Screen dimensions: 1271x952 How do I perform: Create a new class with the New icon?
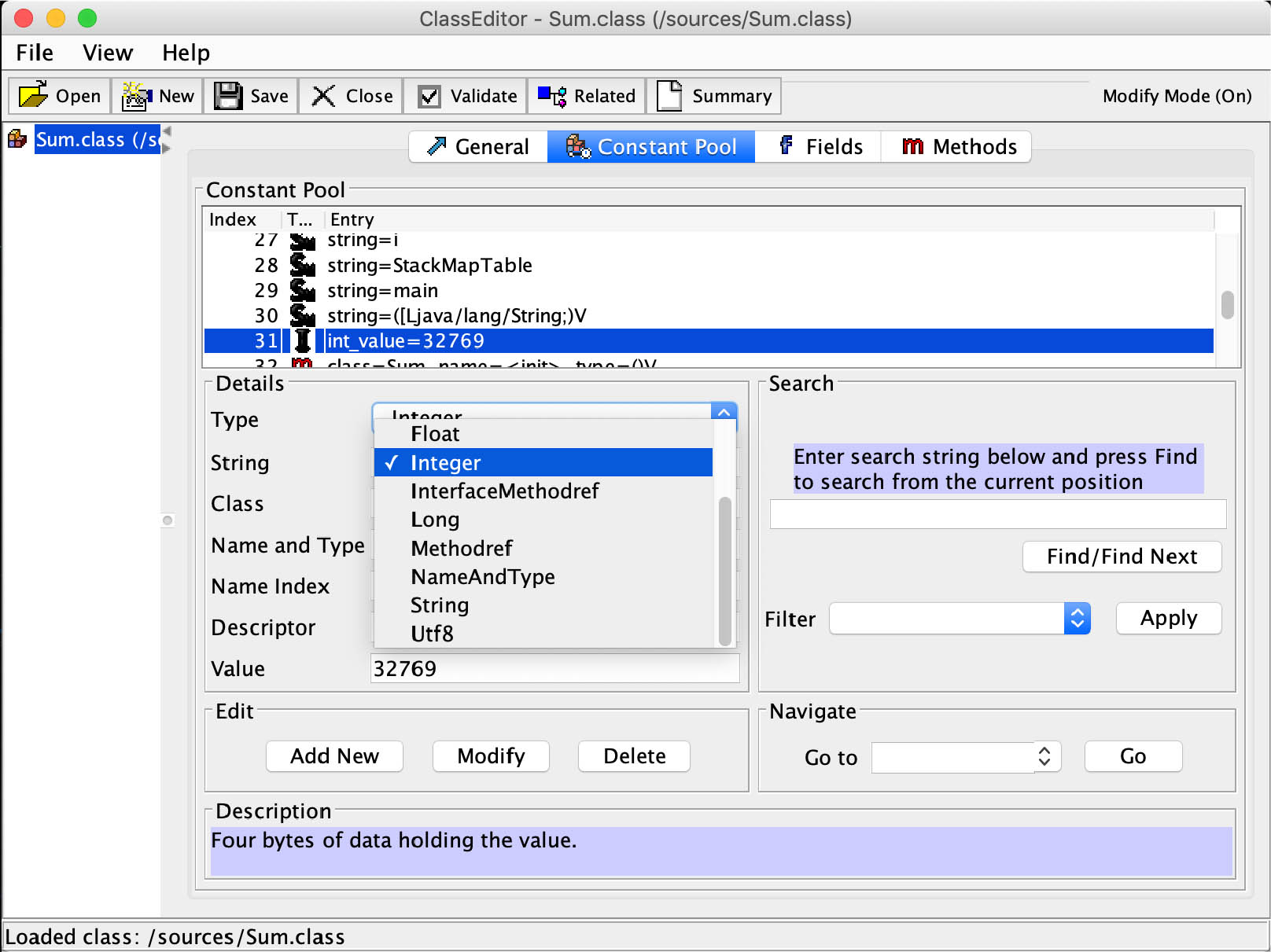(134, 95)
